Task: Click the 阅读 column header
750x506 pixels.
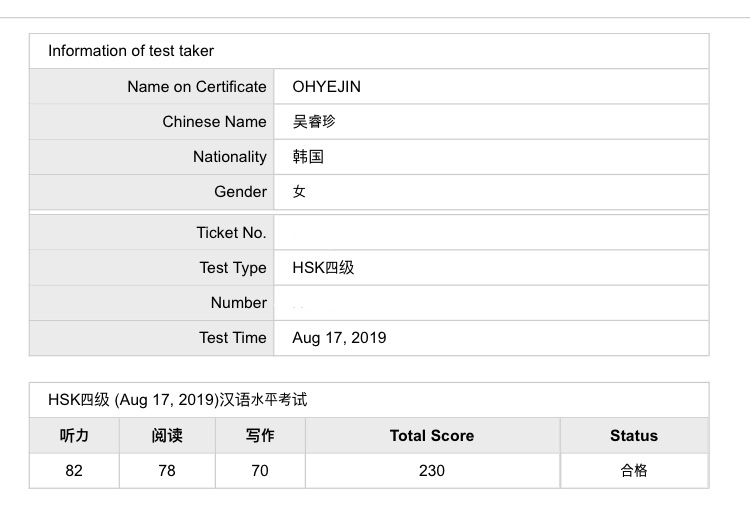Action: click(x=167, y=435)
